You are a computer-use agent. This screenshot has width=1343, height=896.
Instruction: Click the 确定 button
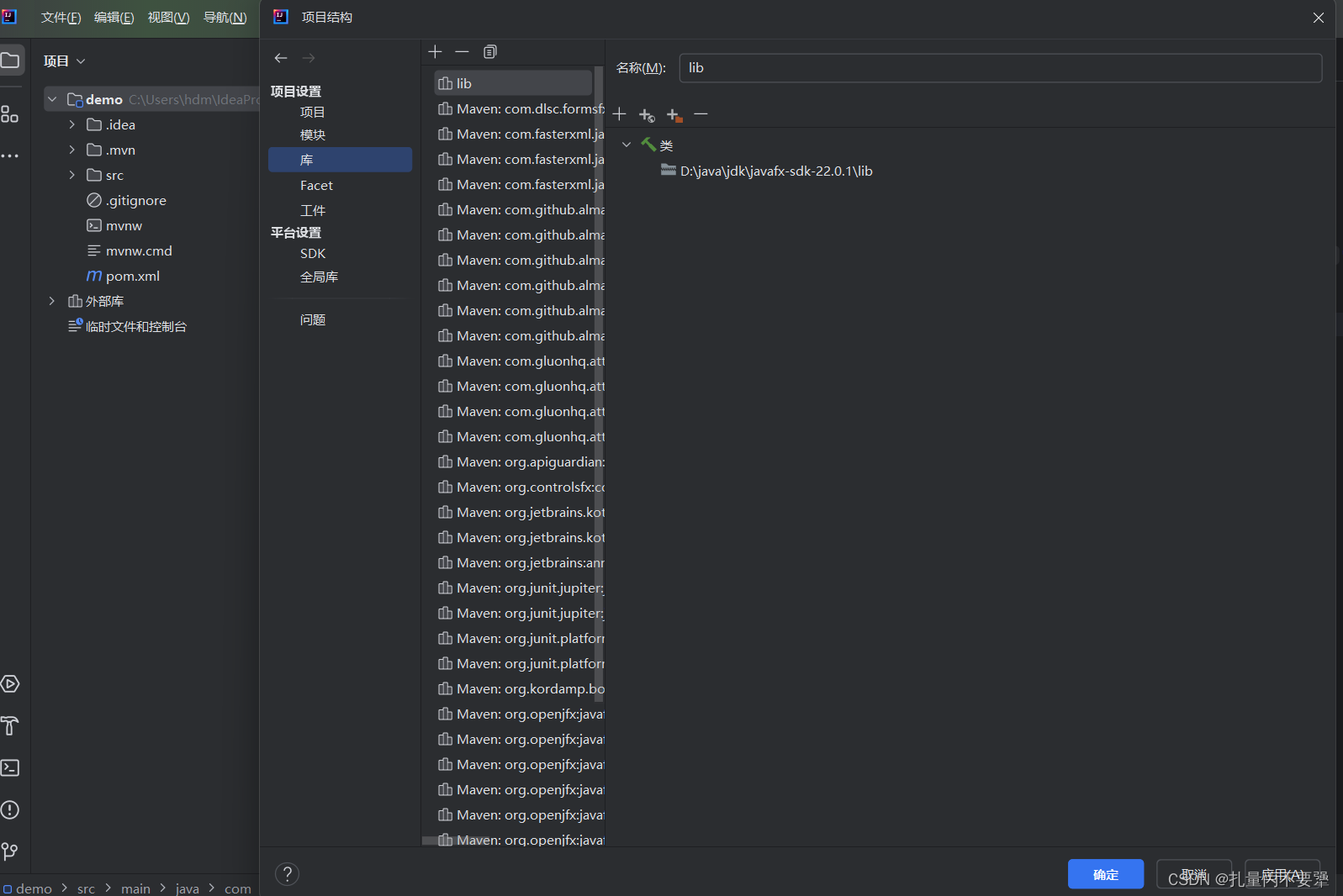[1106, 874]
